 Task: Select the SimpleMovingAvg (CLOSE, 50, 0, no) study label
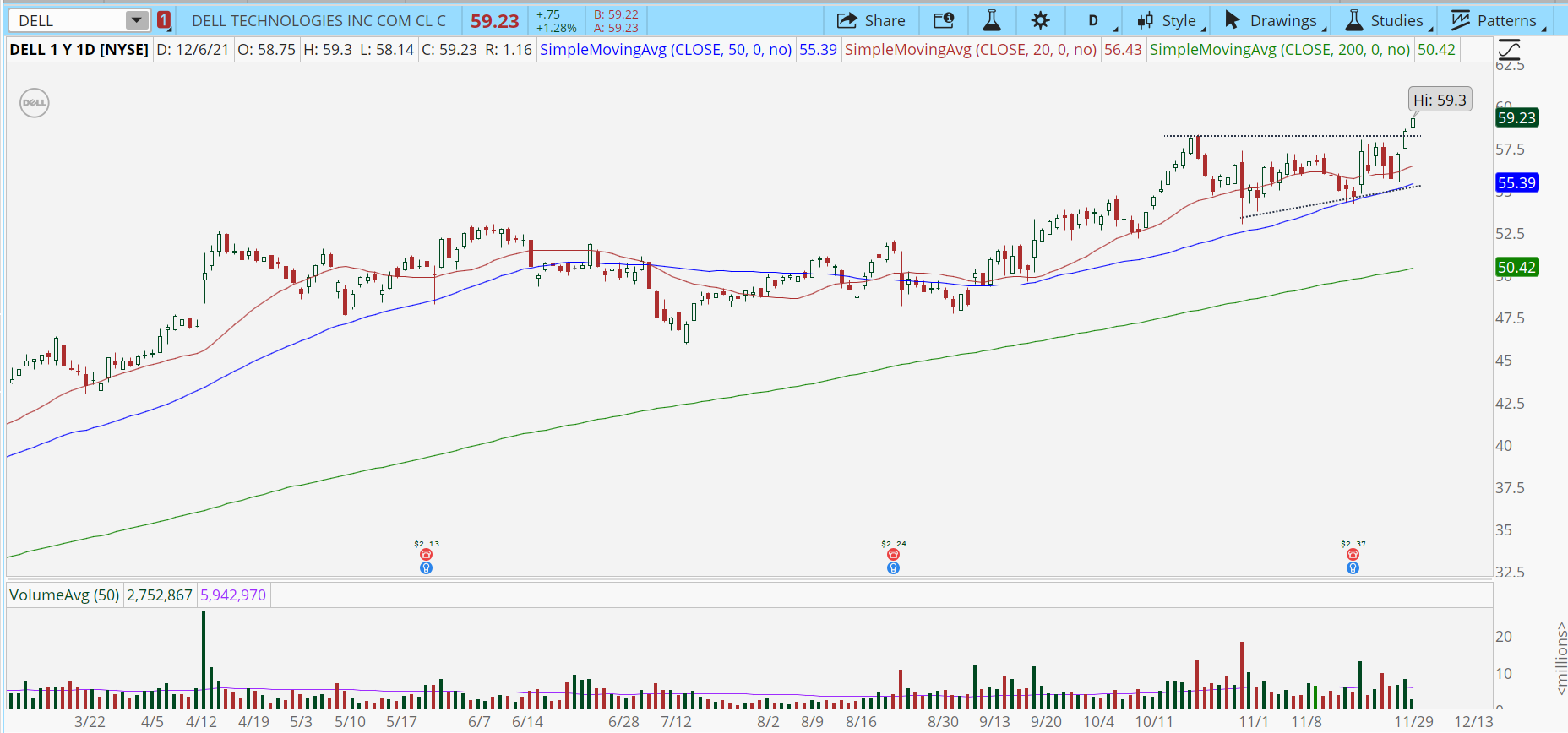(x=666, y=50)
